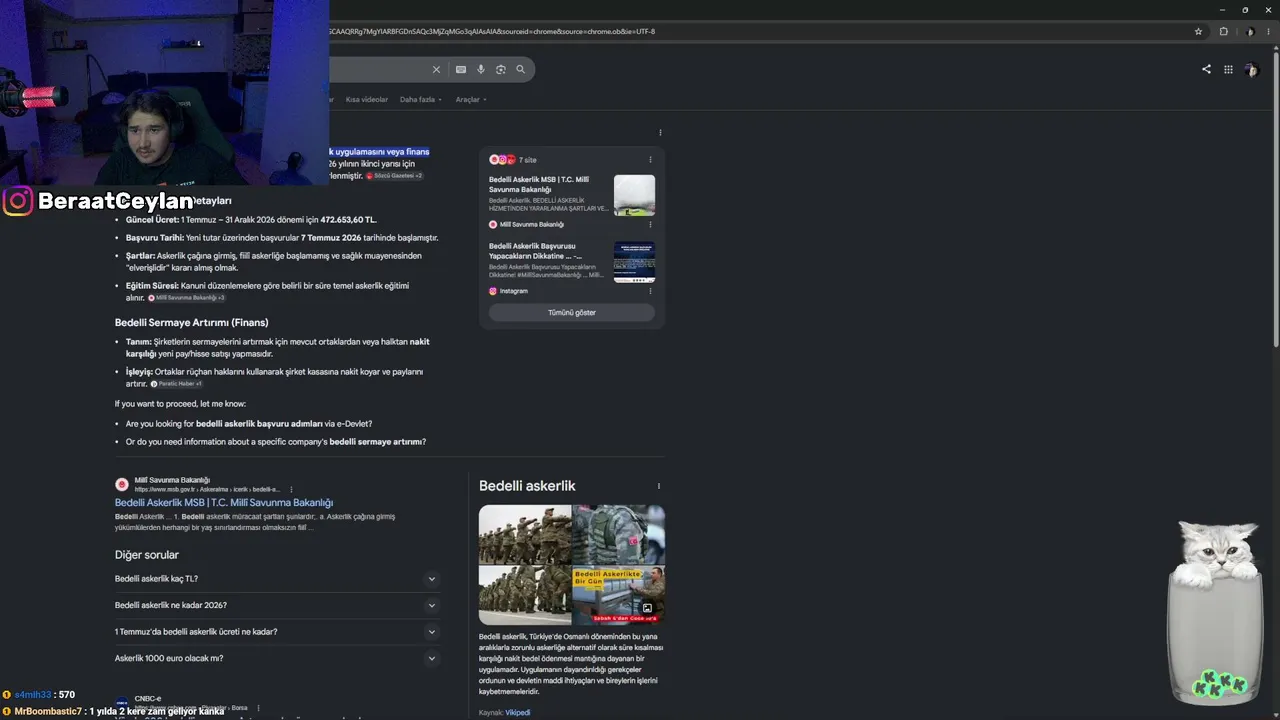Click the Diğer sorular heading
The height and width of the screenshot is (720, 1280).
[x=147, y=555]
